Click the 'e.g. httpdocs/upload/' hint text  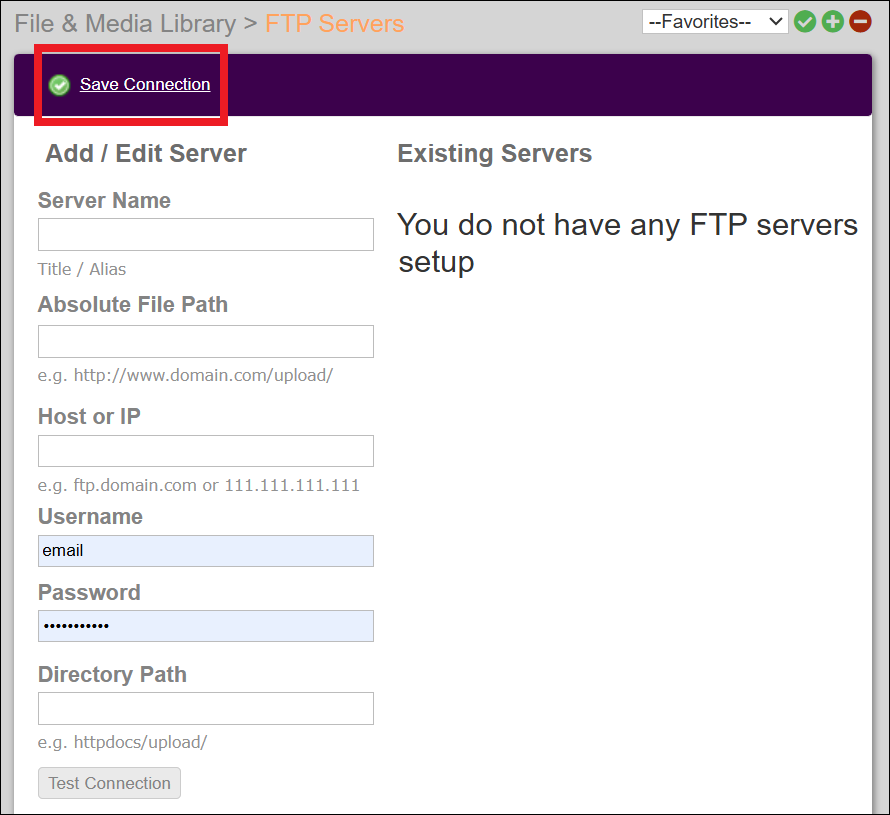(x=123, y=742)
